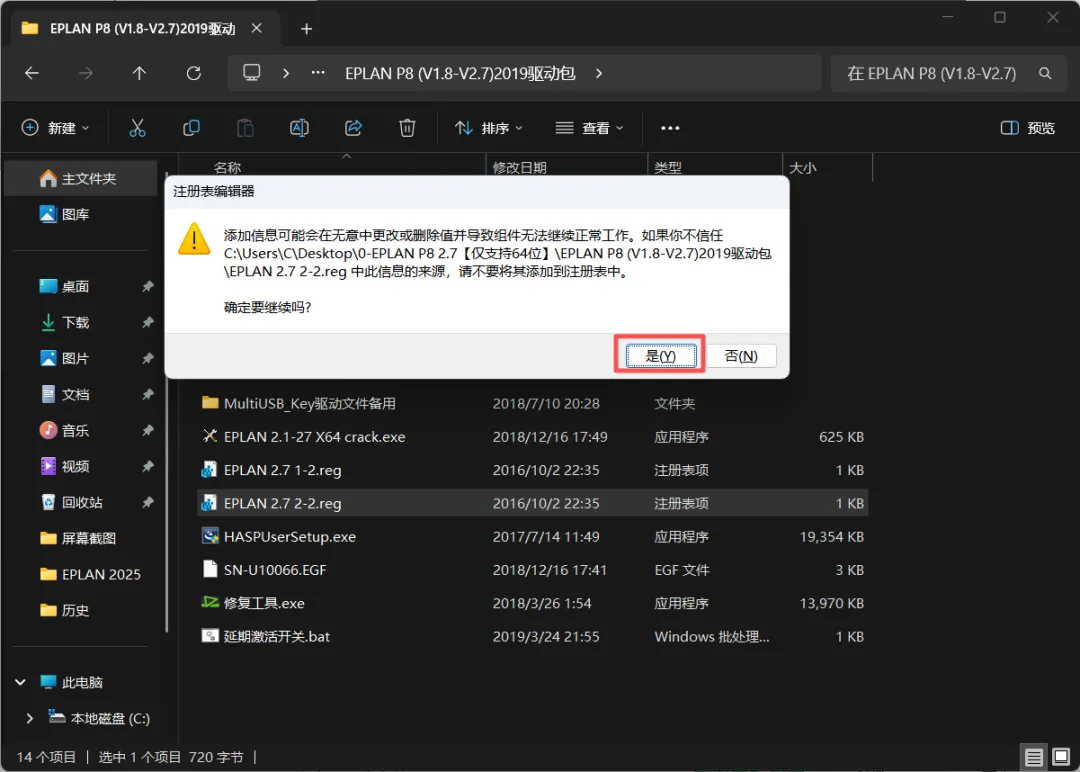Open the 排序 sort dropdown
Image resolution: width=1080 pixels, height=772 pixels.
point(489,128)
